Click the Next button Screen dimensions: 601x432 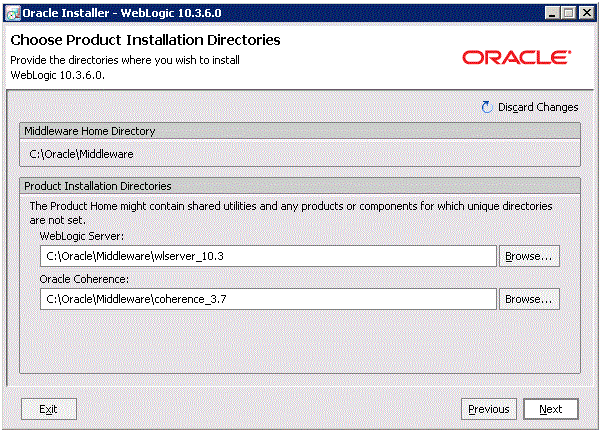tap(551, 409)
